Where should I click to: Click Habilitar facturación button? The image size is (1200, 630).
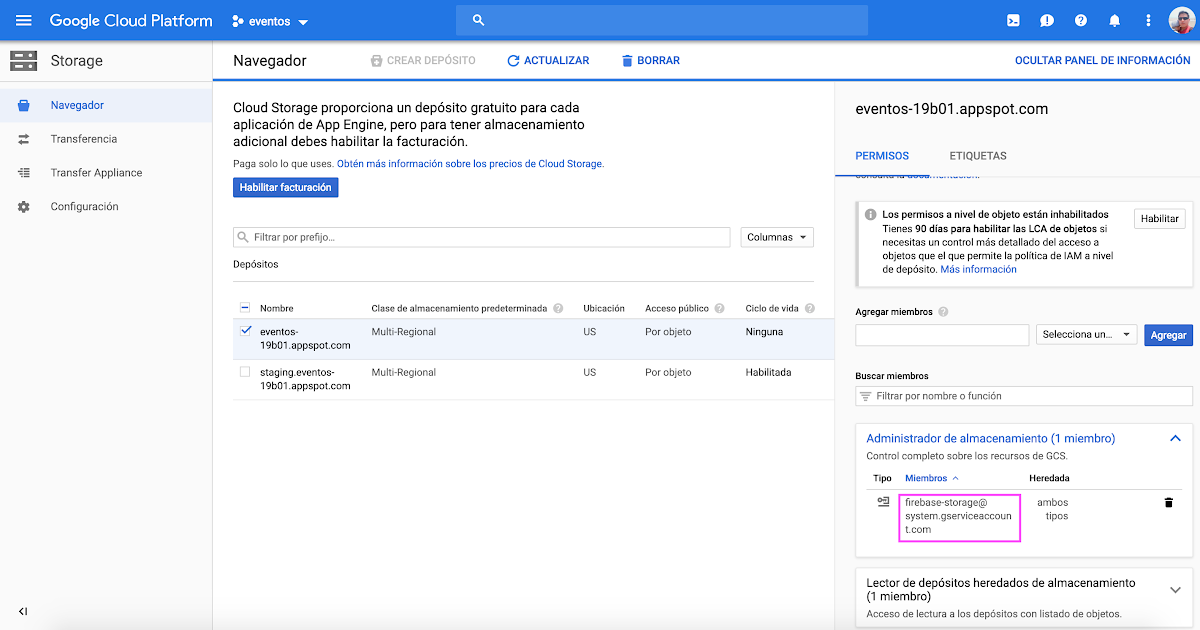(x=286, y=187)
